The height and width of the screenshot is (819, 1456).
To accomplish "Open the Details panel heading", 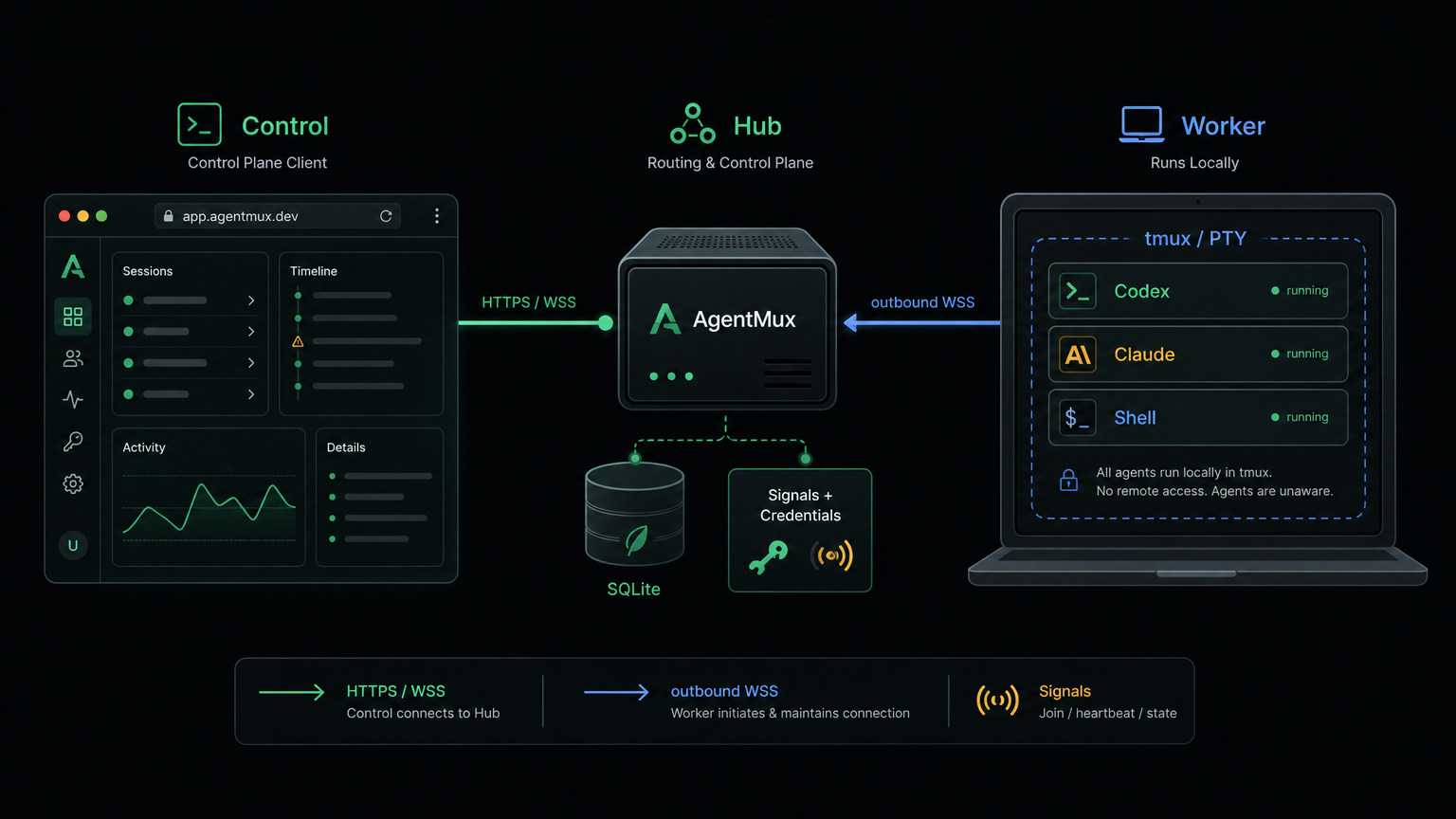I will (x=346, y=447).
